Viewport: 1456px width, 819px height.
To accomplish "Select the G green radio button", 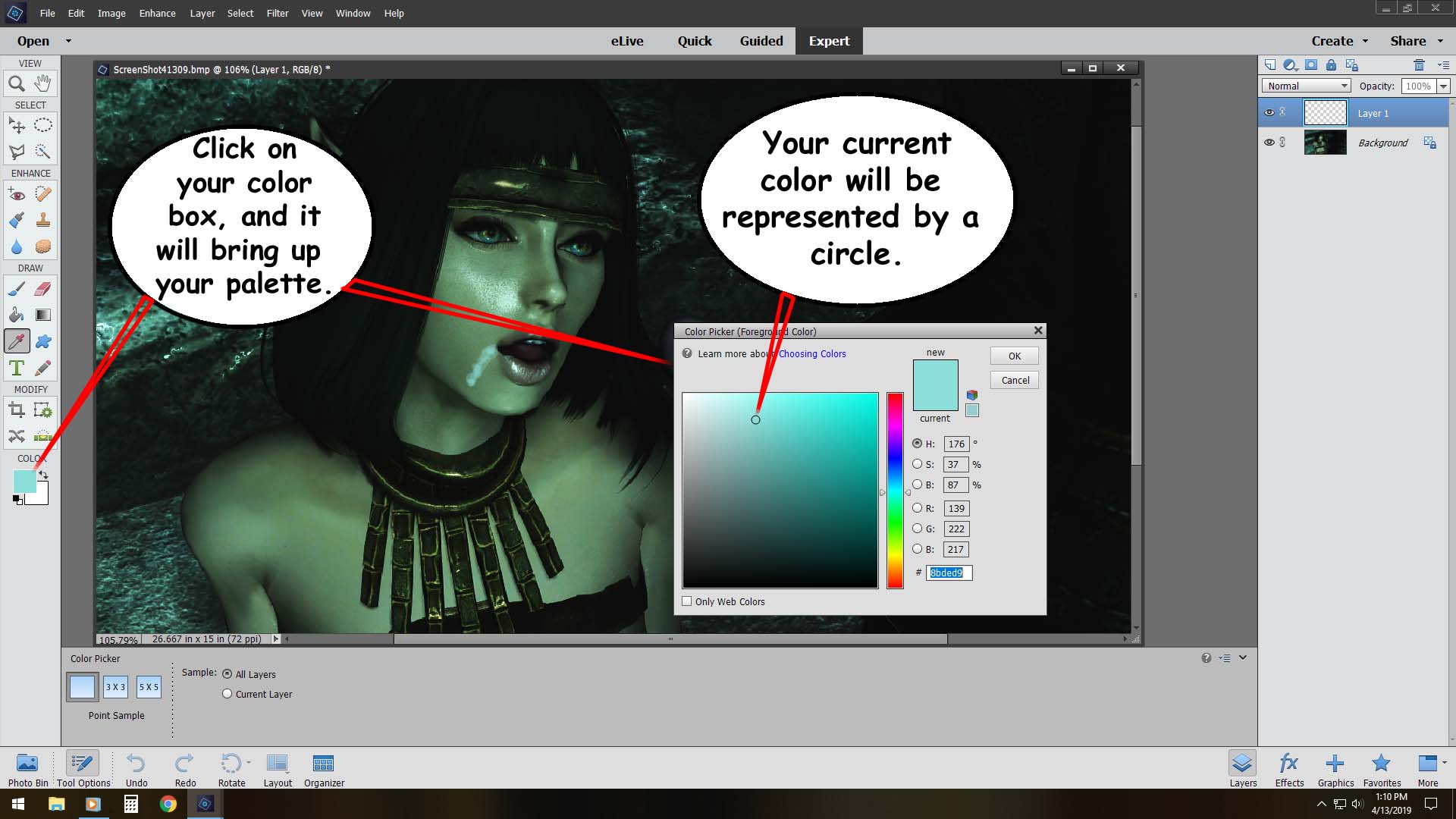I will point(917,529).
